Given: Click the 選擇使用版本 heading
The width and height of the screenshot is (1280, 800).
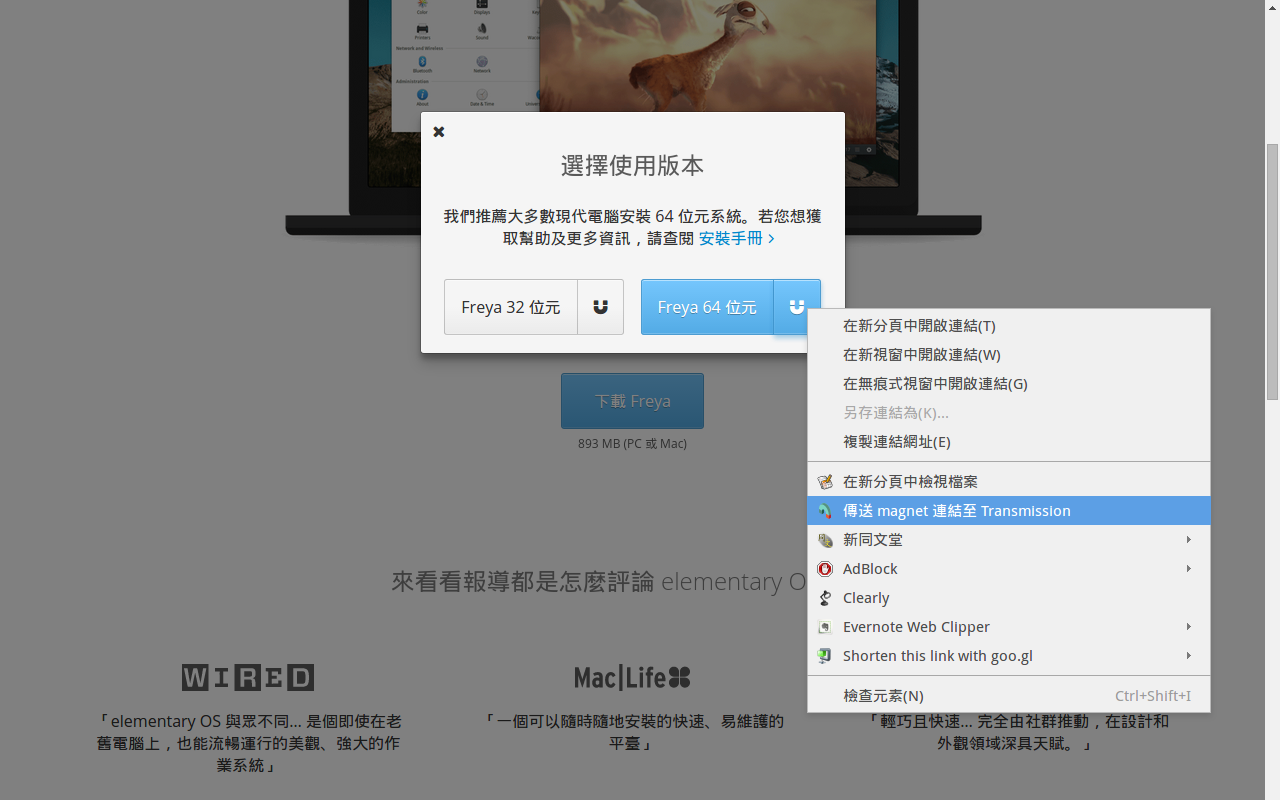Looking at the screenshot, I should point(632,166).
